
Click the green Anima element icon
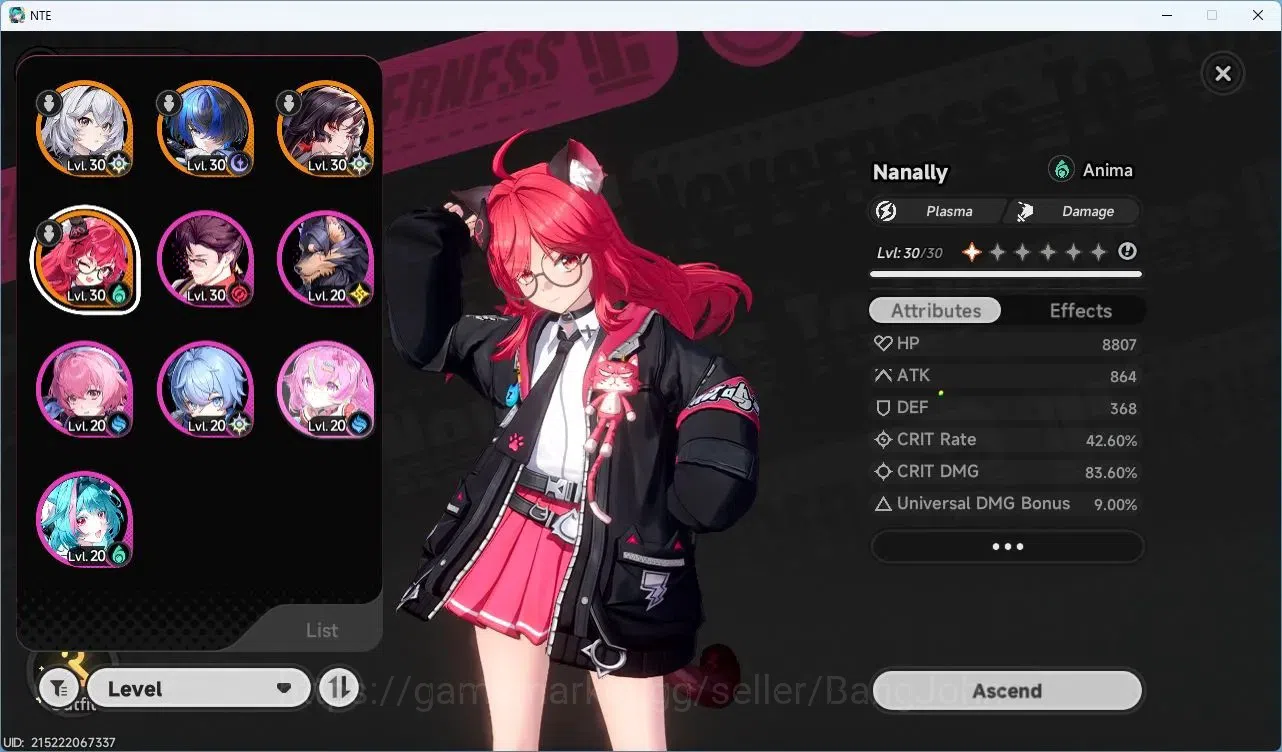tap(1061, 170)
